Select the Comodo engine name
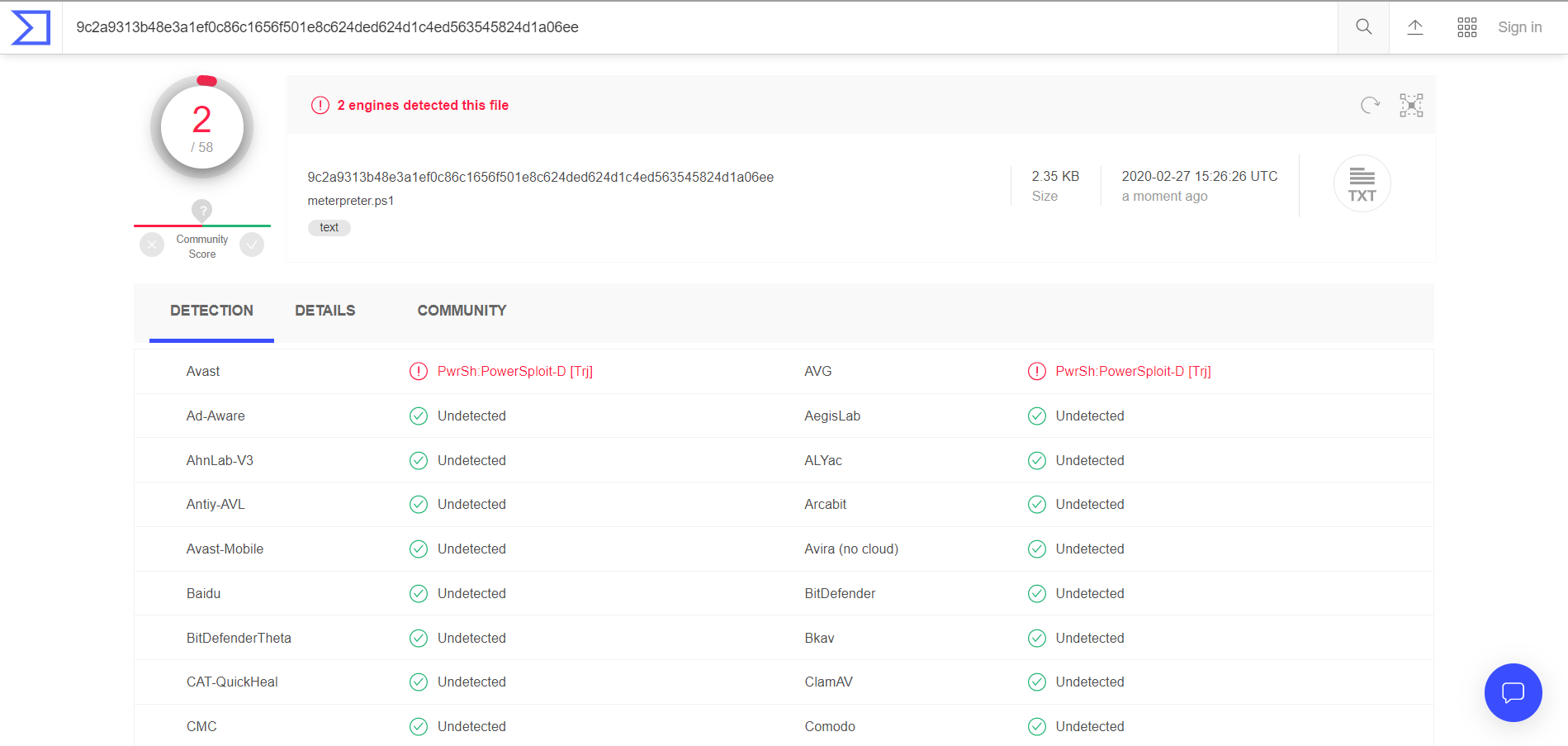Viewport: 1568px width, 746px height. (830, 726)
